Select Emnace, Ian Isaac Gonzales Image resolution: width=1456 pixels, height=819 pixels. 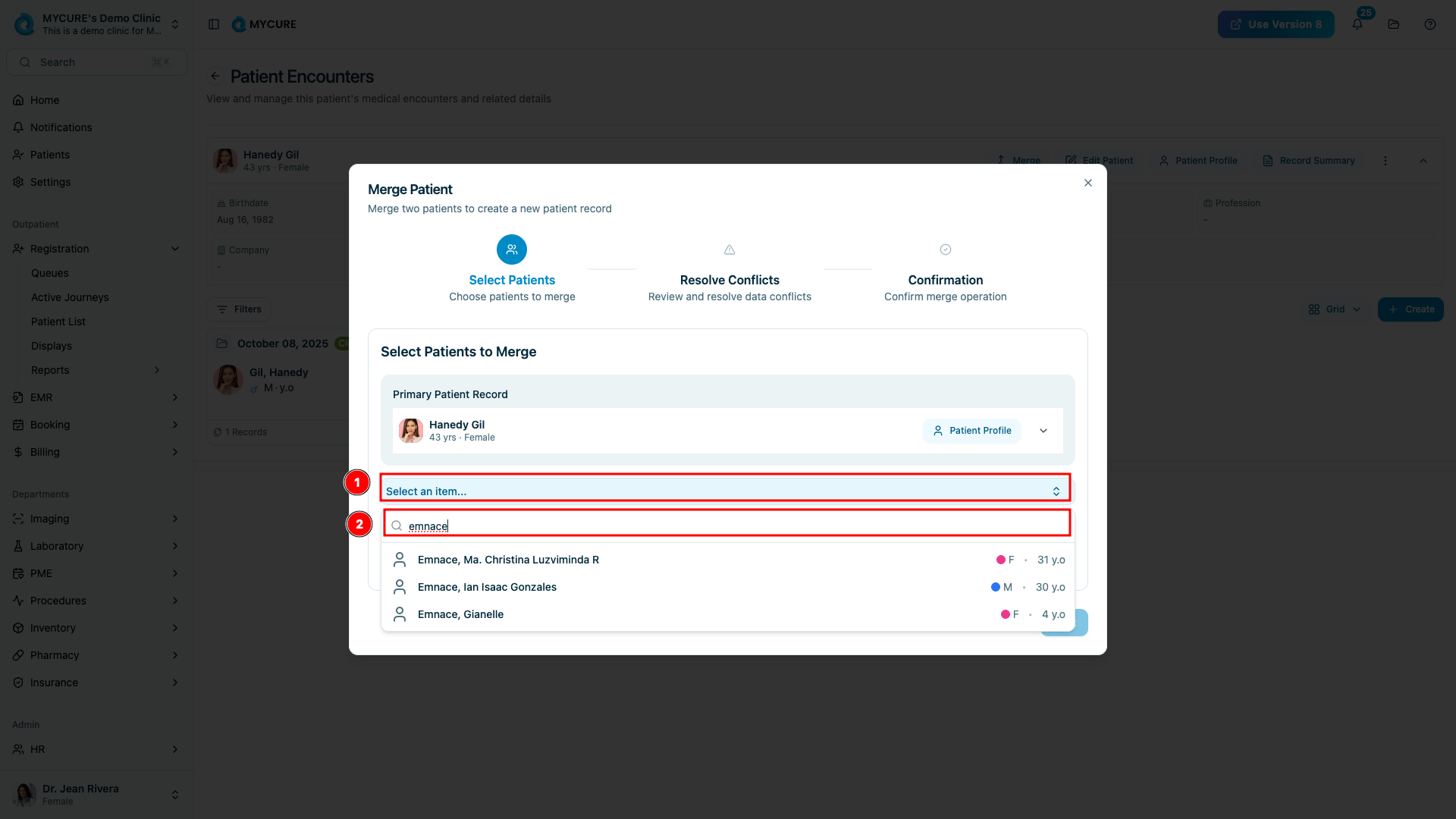click(x=487, y=587)
